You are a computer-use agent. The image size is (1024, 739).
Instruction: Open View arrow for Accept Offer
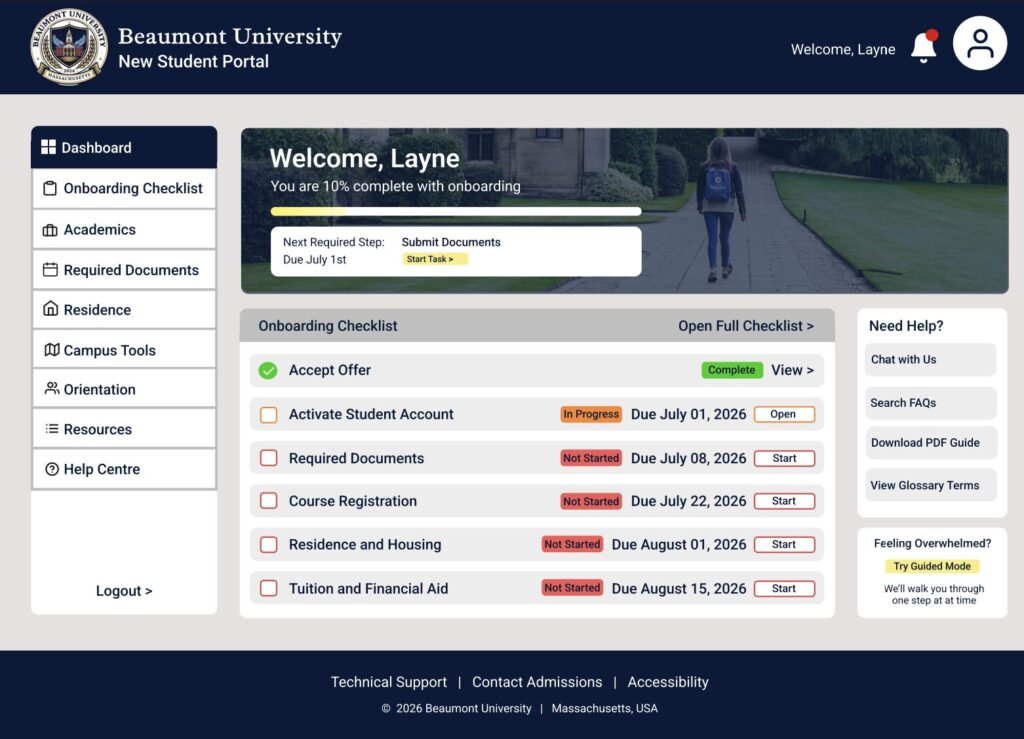tap(792, 370)
